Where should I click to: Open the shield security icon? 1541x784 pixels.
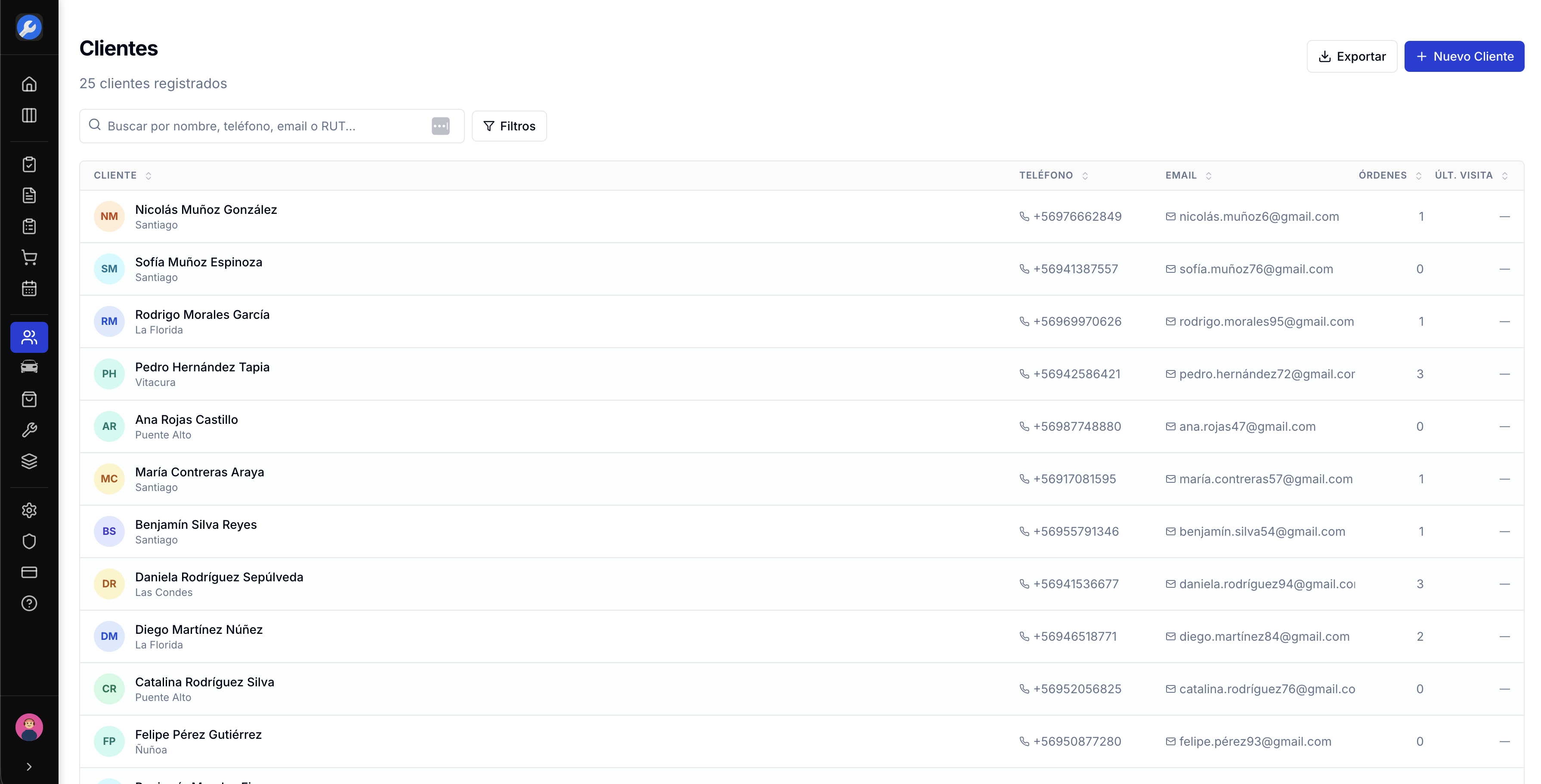pos(29,541)
